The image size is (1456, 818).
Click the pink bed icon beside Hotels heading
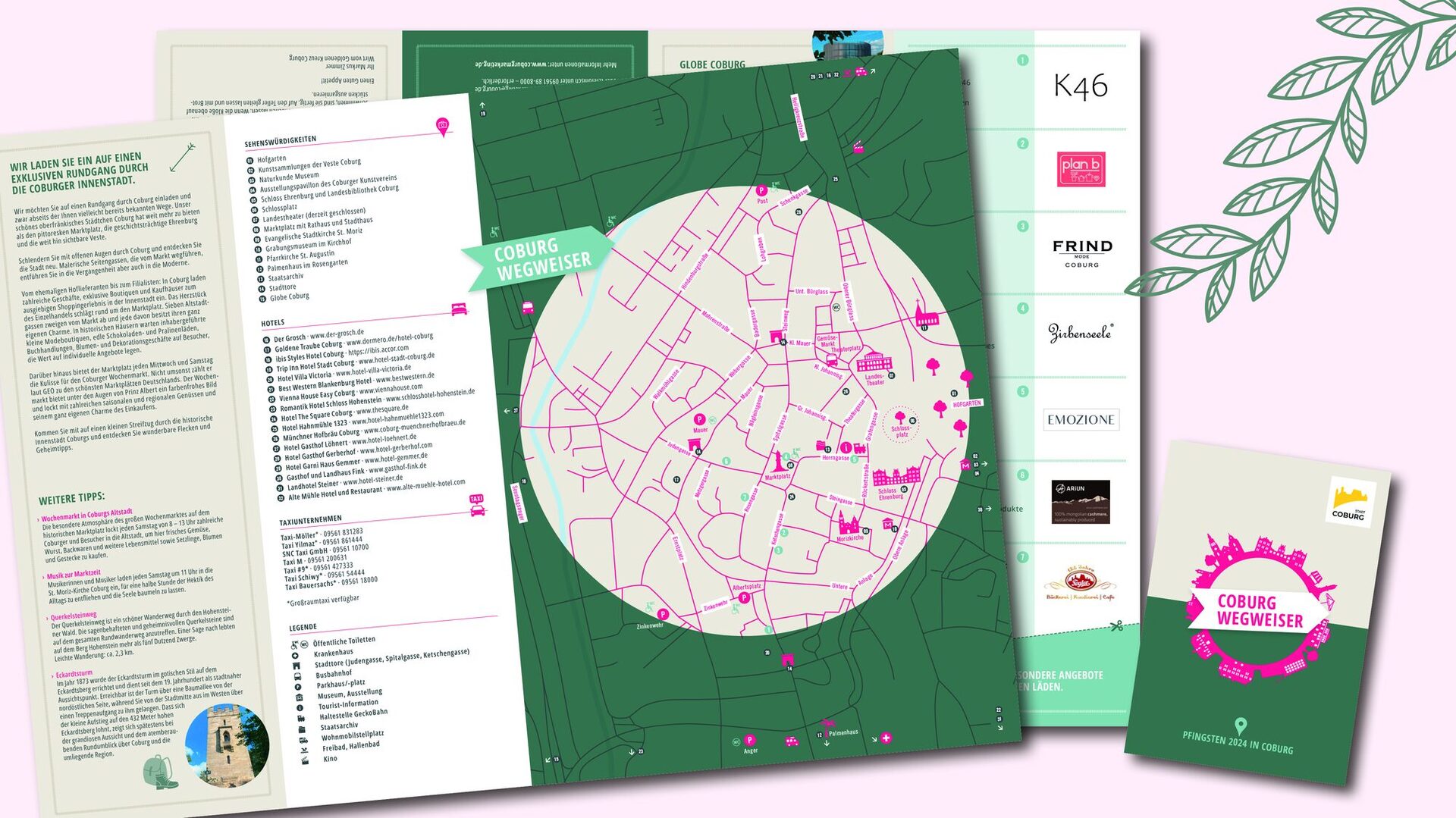tap(459, 309)
